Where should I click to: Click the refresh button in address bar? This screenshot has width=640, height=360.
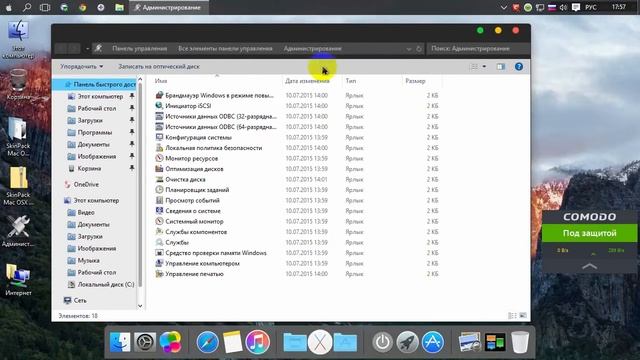pyautogui.click(x=419, y=49)
